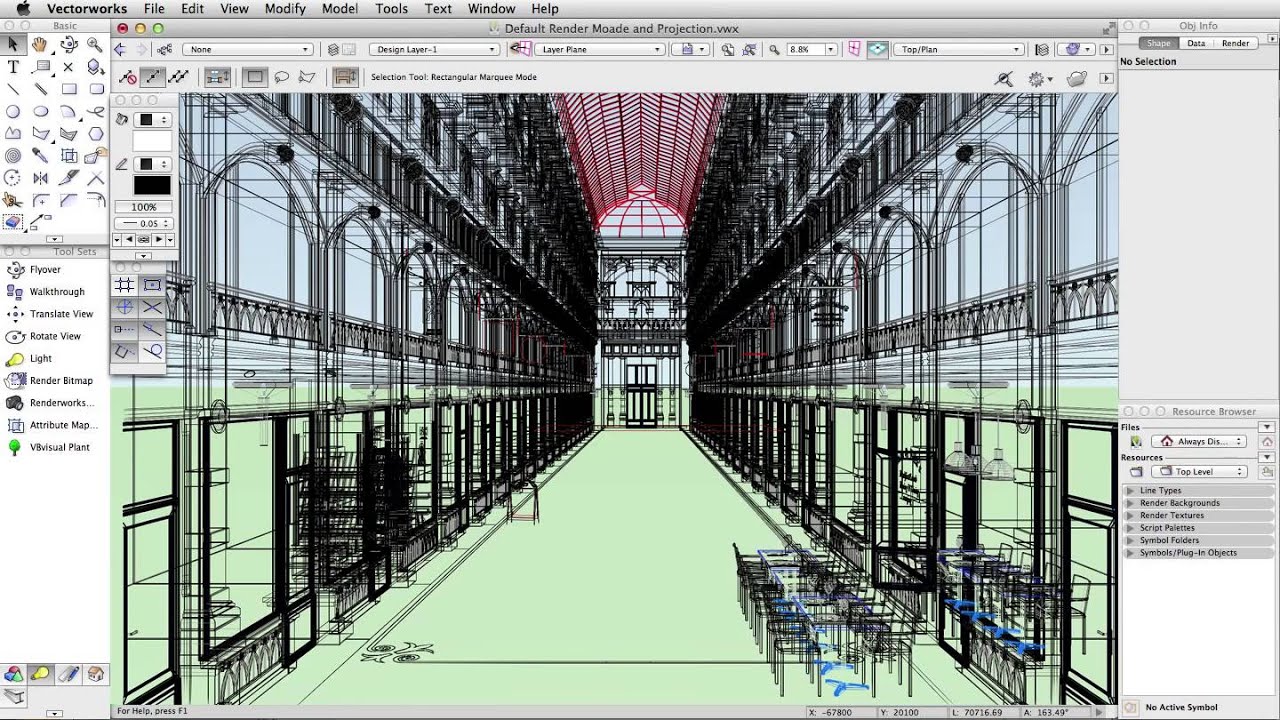
Task: Enable Lasso Marquee selection mode
Action: tap(282, 77)
